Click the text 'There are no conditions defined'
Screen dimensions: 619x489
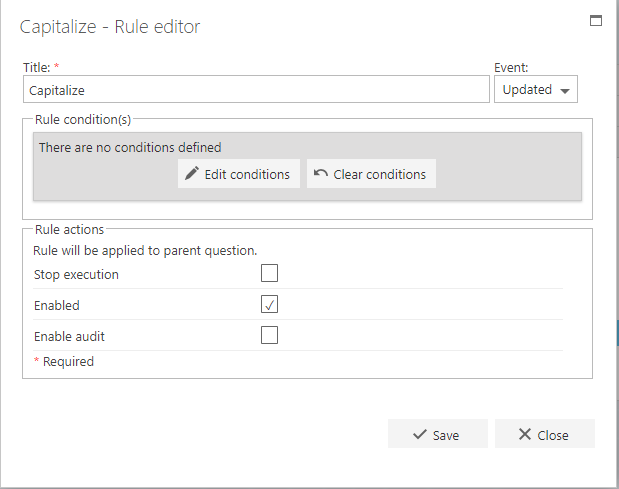(x=130, y=148)
